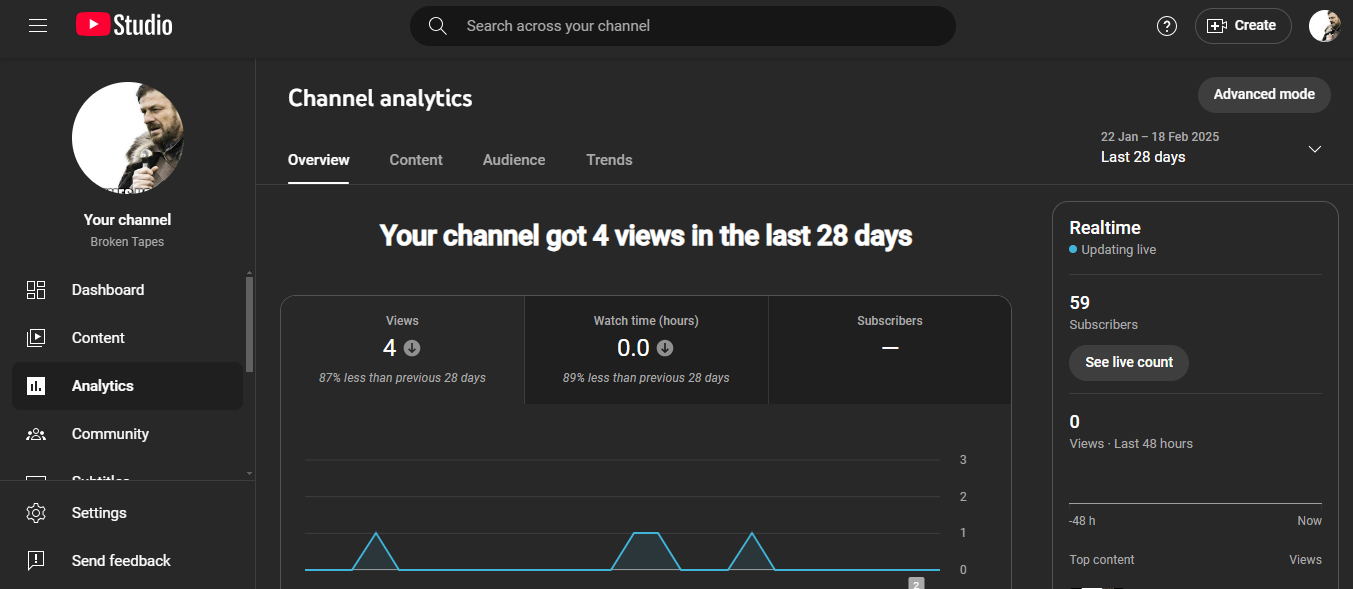This screenshot has width=1353, height=589.
Task: Switch to the Overview tab
Action: coord(319,160)
